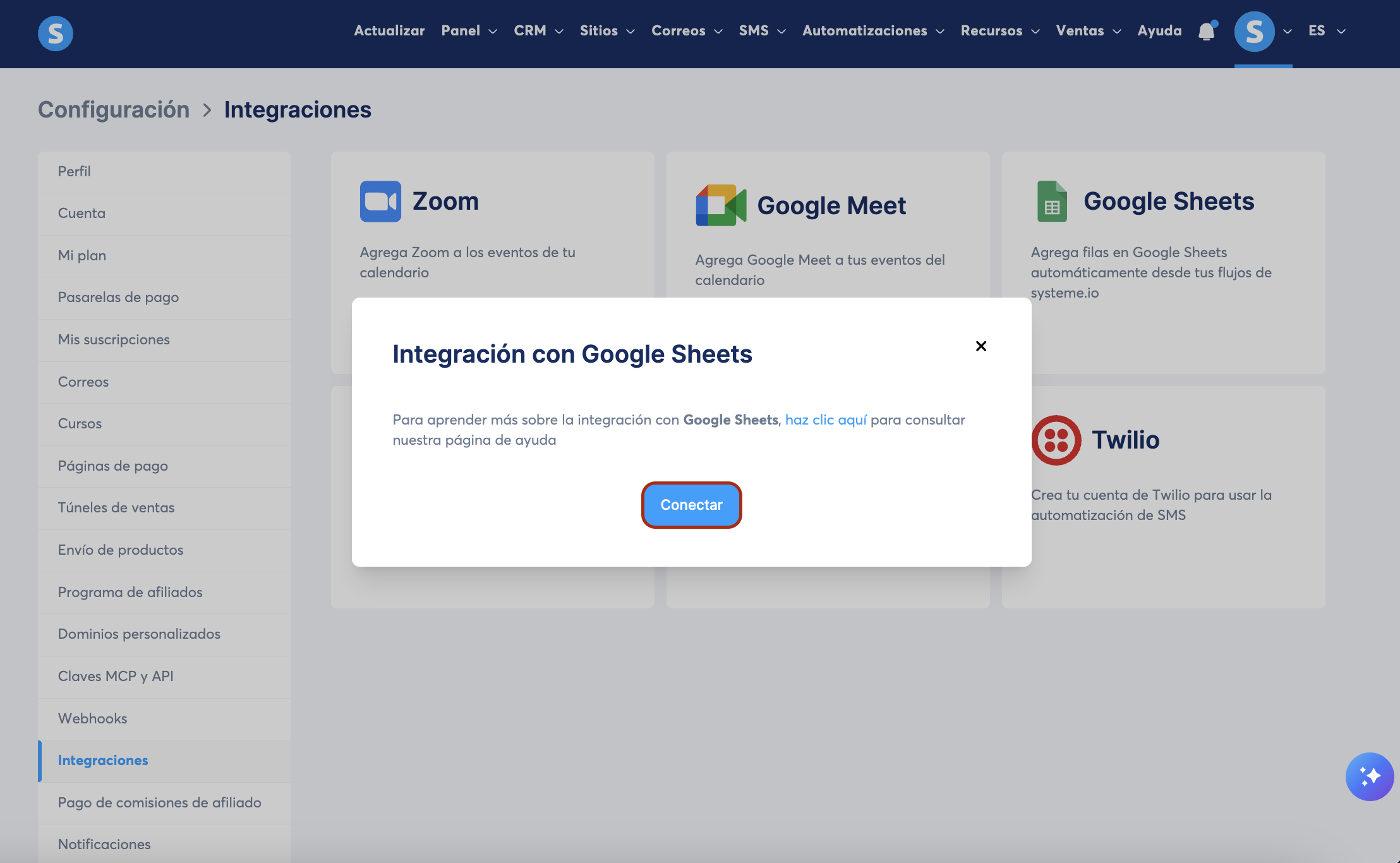Go to Mis suscripciones
This screenshot has height=863, width=1400.
pos(164,340)
